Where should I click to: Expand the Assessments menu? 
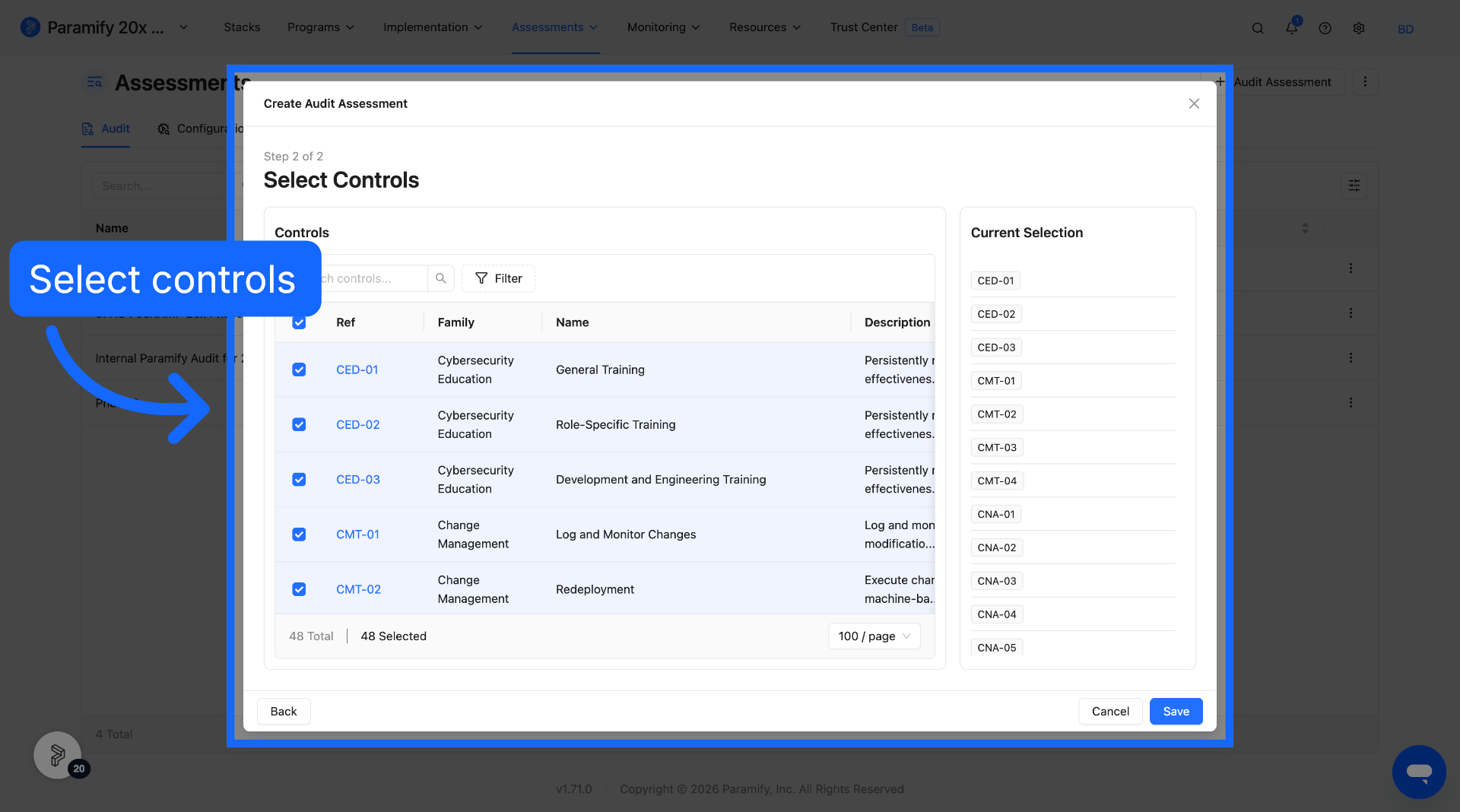pos(555,27)
